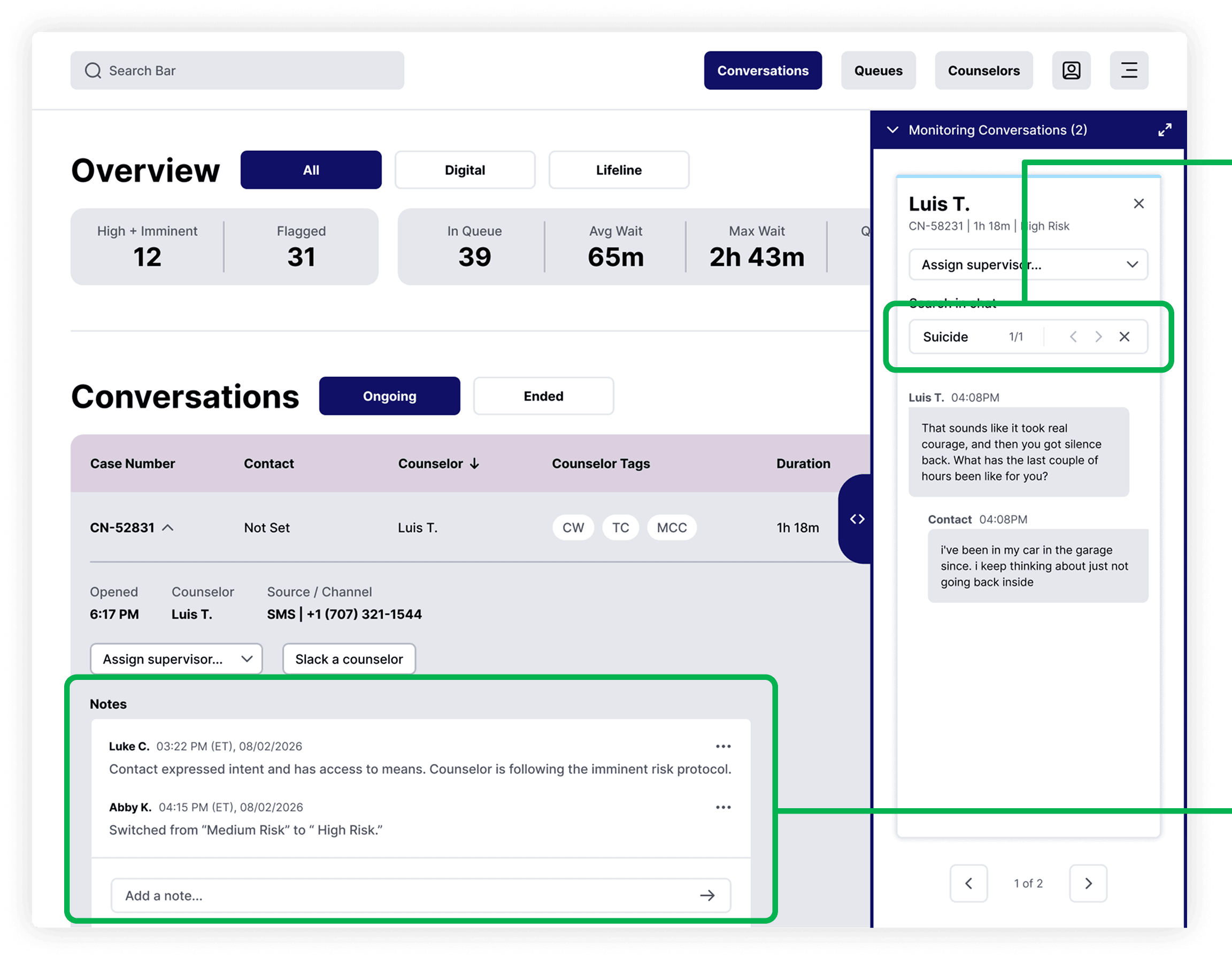Show Ended conversations
Image resolution: width=1232 pixels, height=960 pixels.
click(543, 396)
